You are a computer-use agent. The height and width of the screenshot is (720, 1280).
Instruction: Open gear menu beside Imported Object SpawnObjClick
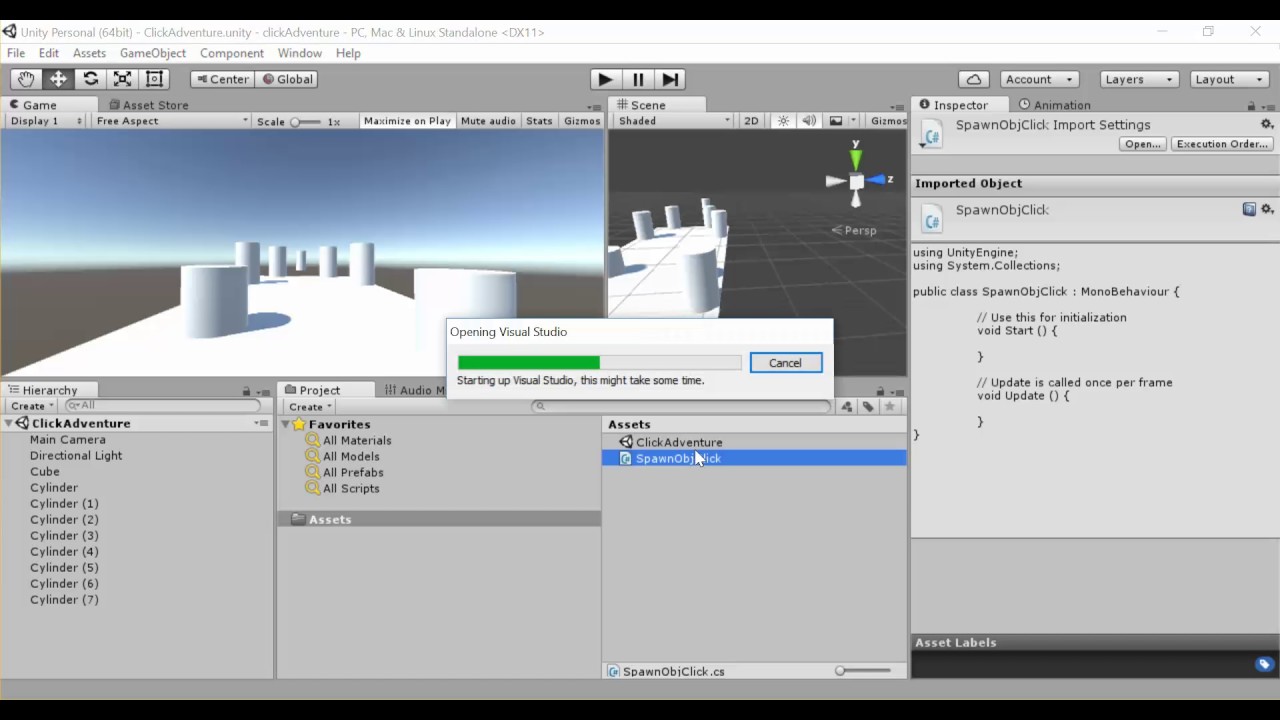point(1267,209)
